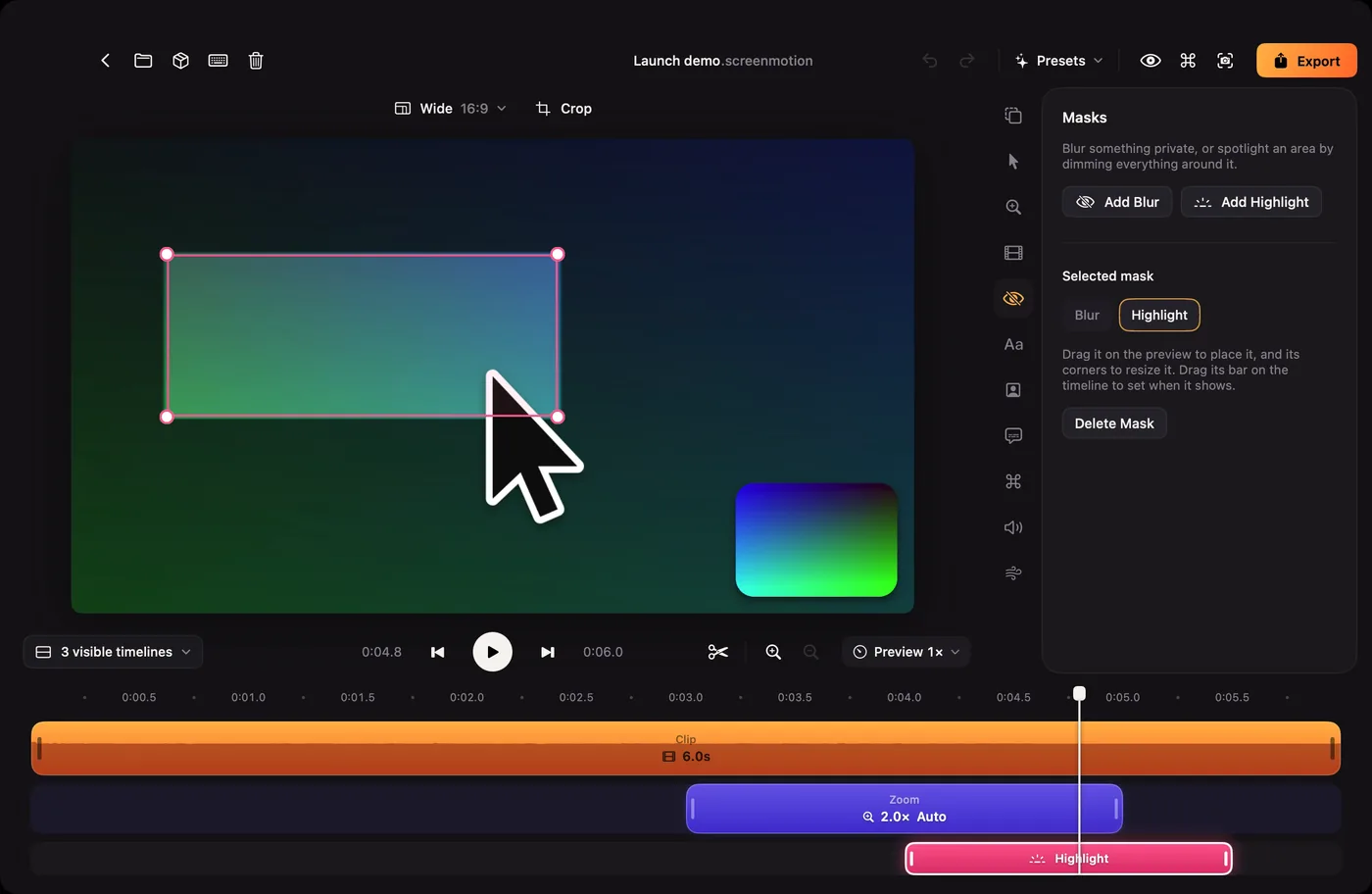The width and height of the screenshot is (1372, 894).
Task: Delete project with trash icon
Action: [x=256, y=61]
